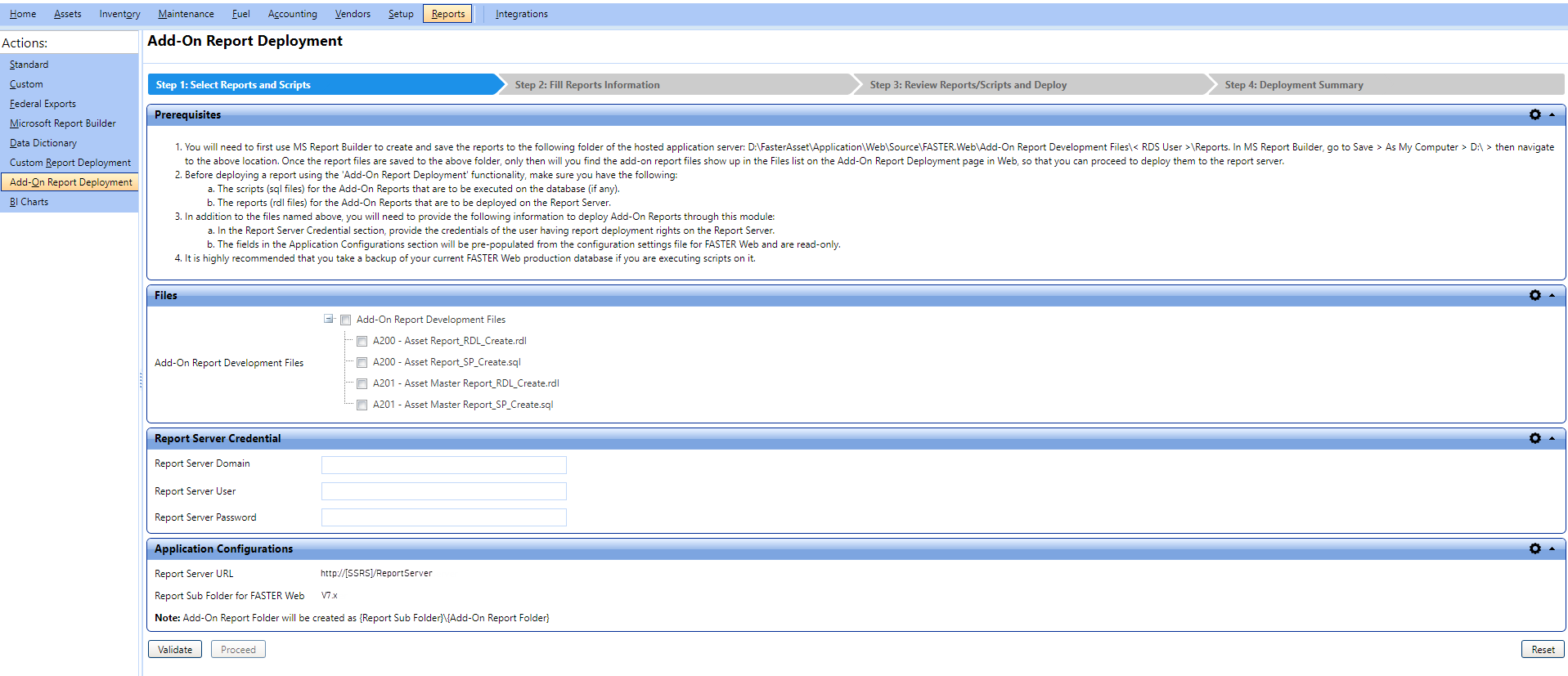Open the Fuel menu
The width and height of the screenshot is (1568, 676).
click(x=241, y=14)
